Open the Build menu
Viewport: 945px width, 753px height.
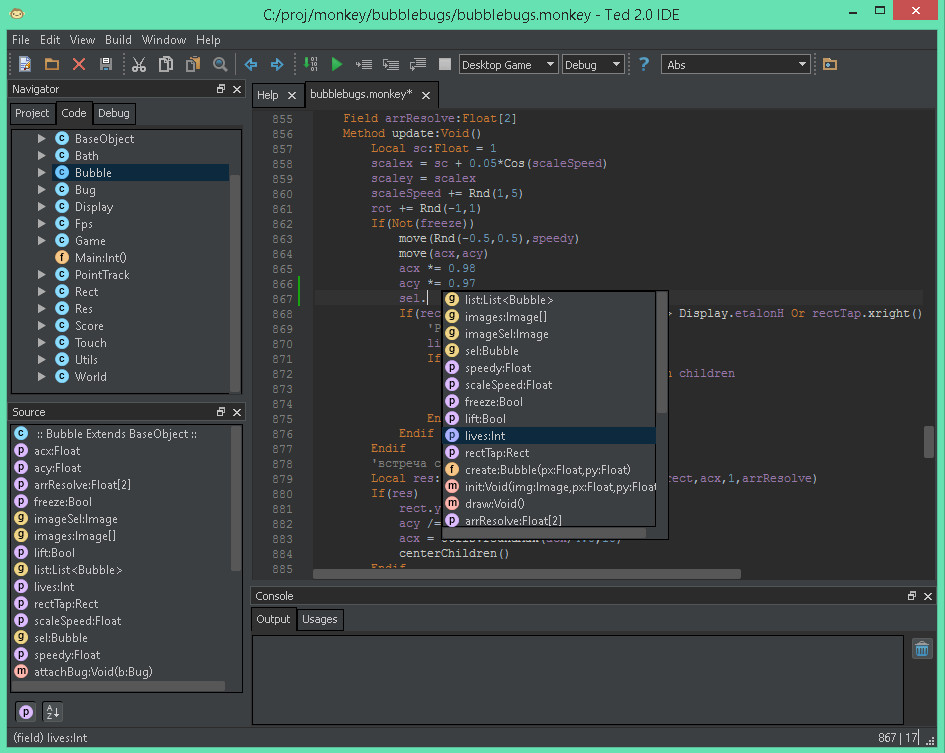pyautogui.click(x=118, y=40)
